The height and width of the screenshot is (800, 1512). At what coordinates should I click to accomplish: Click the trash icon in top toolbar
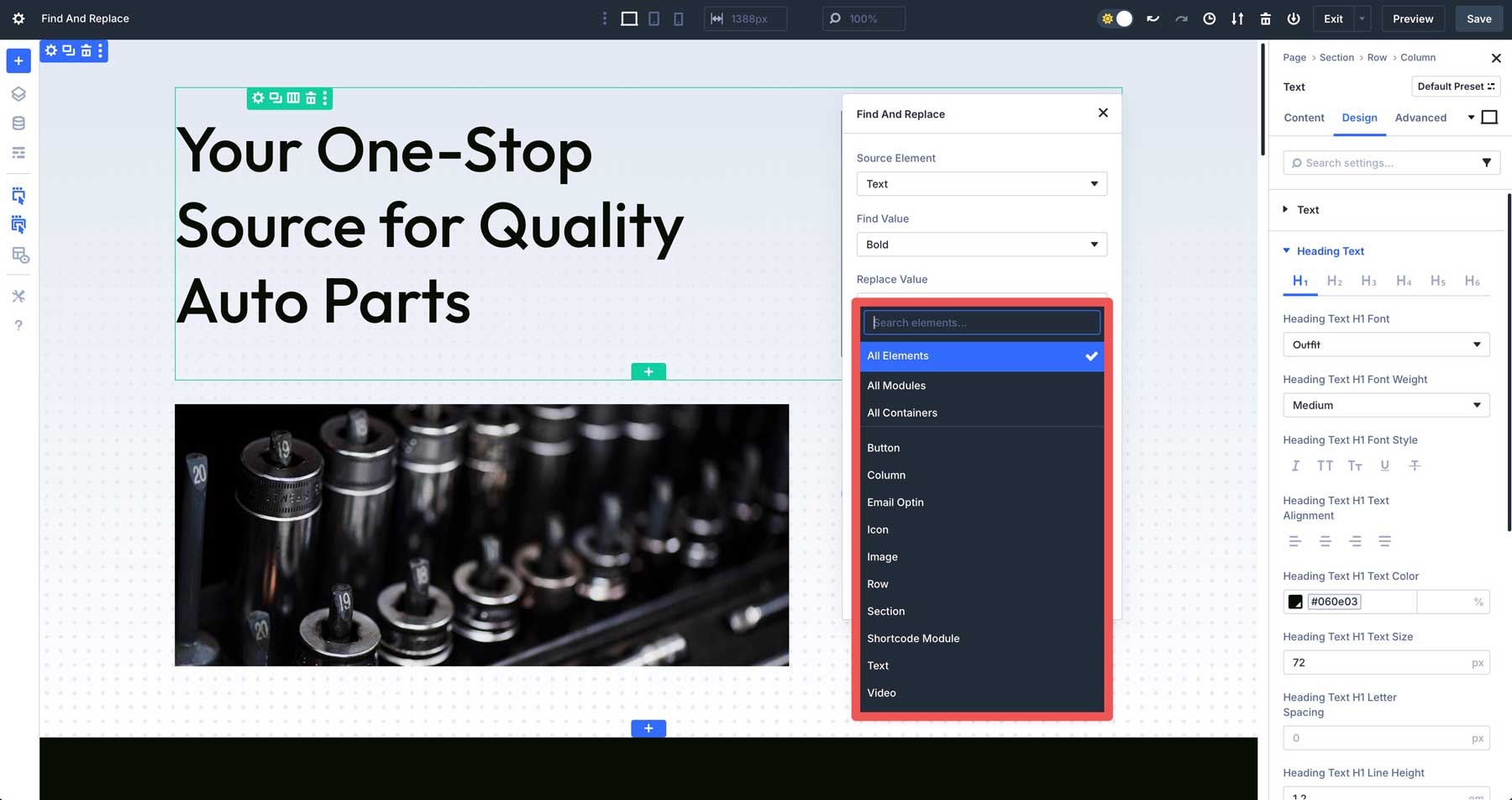tap(1265, 18)
